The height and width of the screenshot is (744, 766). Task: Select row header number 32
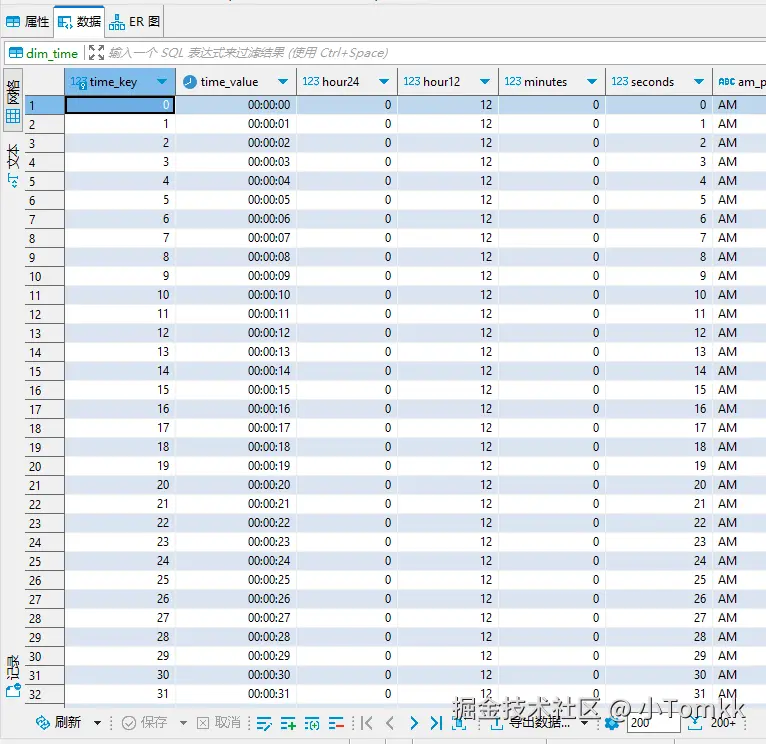coord(44,694)
